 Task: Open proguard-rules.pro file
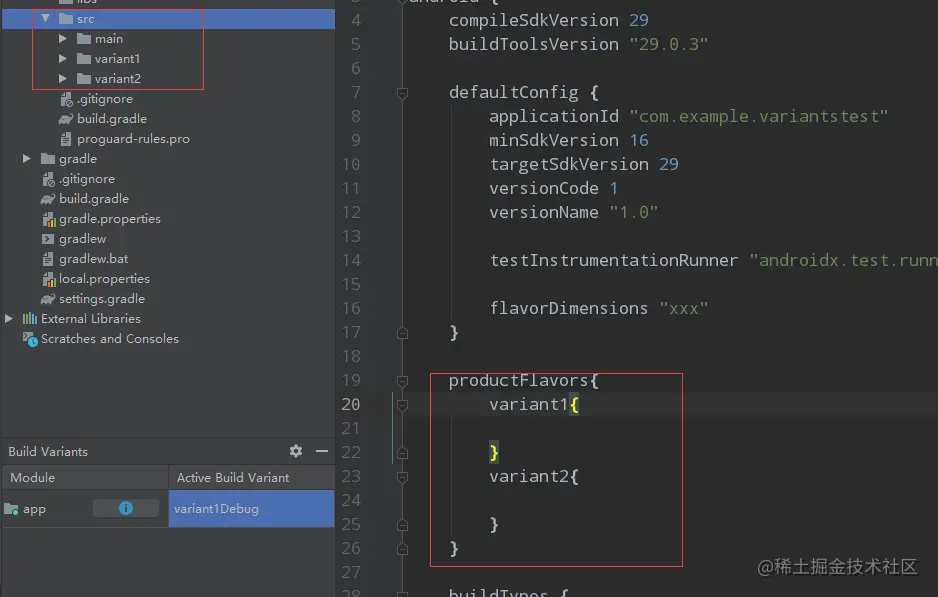[x=133, y=139]
